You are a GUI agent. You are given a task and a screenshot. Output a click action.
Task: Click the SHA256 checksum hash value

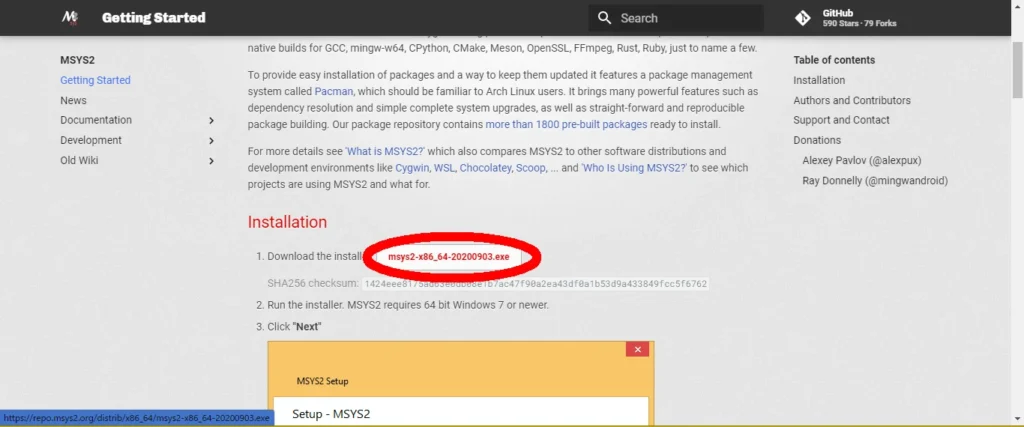click(x=536, y=284)
